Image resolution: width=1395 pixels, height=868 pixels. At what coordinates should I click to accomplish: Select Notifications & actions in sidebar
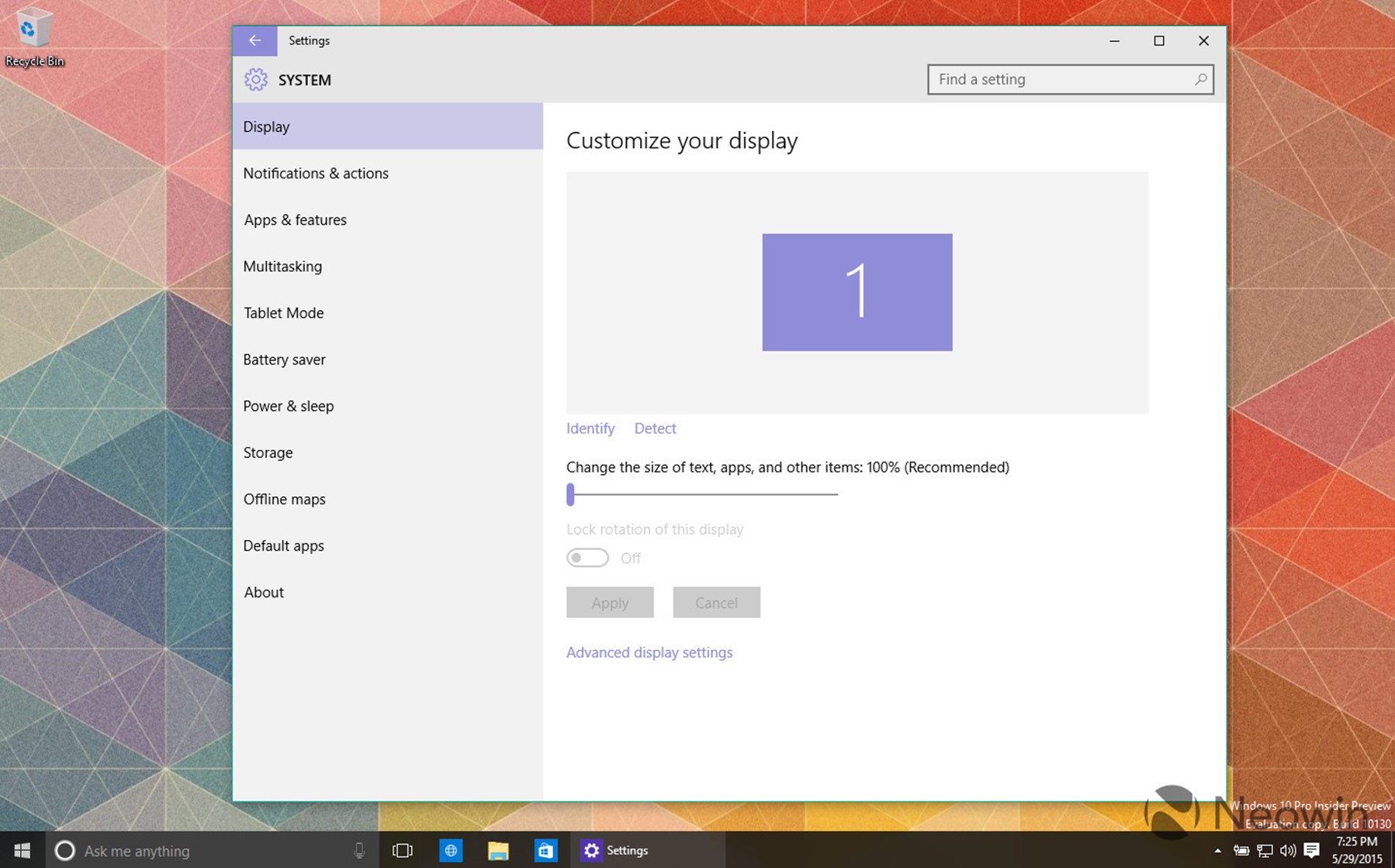[x=316, y=173]
